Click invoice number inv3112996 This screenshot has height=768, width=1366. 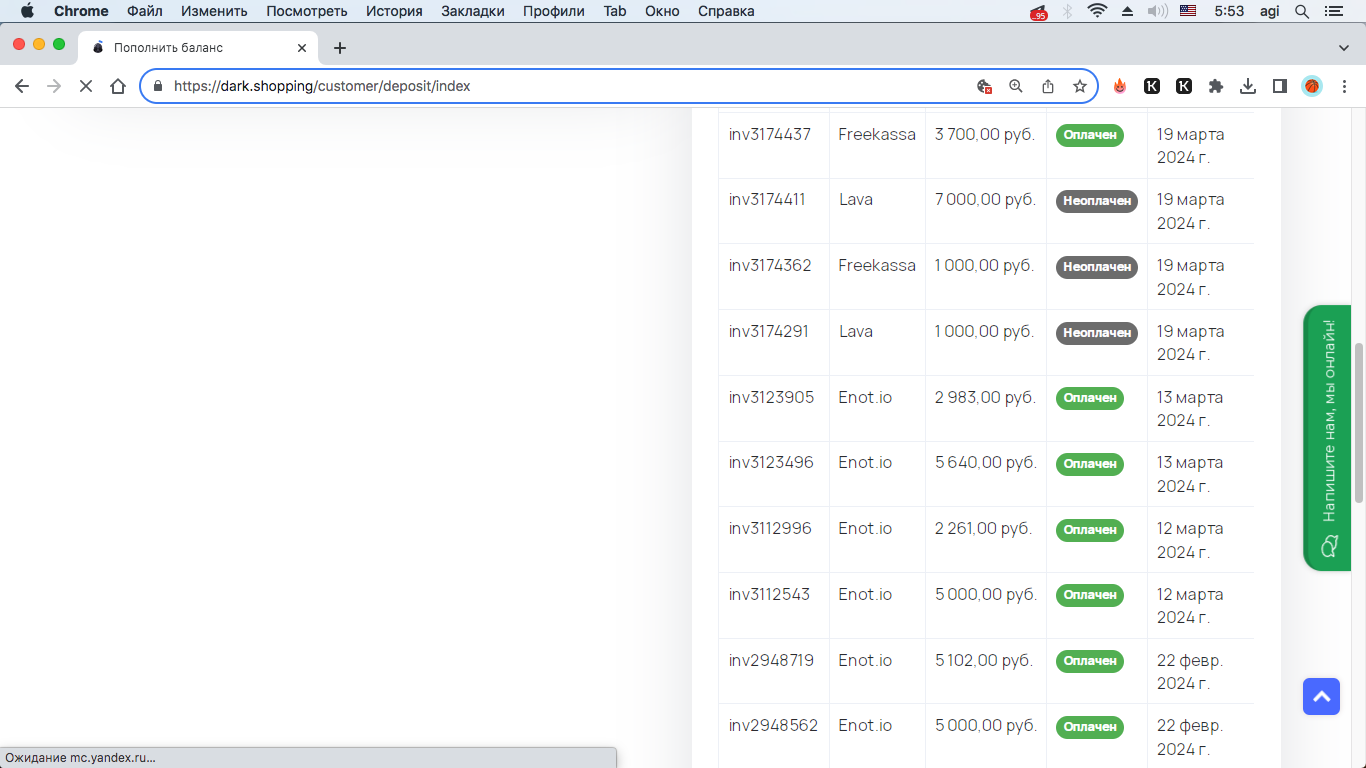tap(770, 529)
